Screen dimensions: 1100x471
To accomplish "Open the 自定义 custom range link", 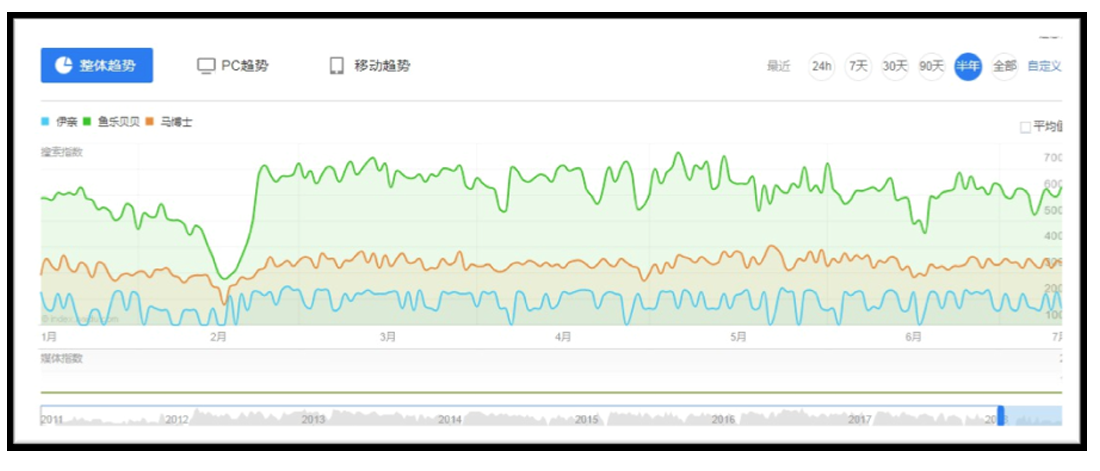I will click(x=1044, y=67).
